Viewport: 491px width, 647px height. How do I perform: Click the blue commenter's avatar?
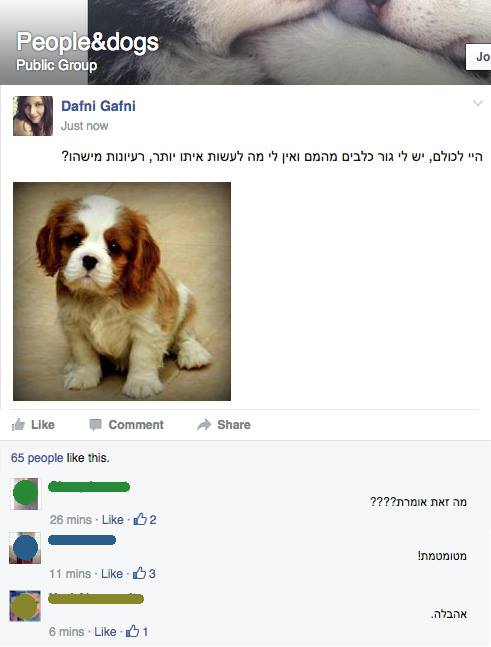(25, 548)
